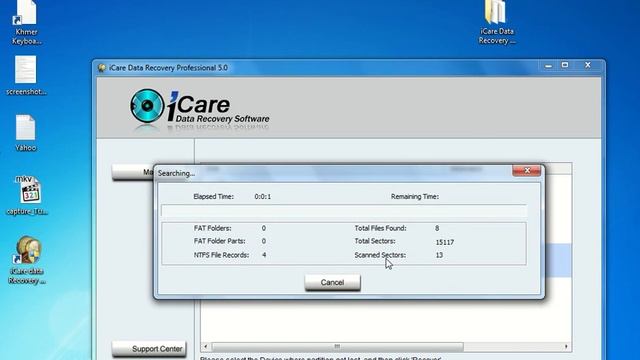Screen dimensions: 640x360
Task: Click the NTFS File Records label
Action: tap(221, 255)
